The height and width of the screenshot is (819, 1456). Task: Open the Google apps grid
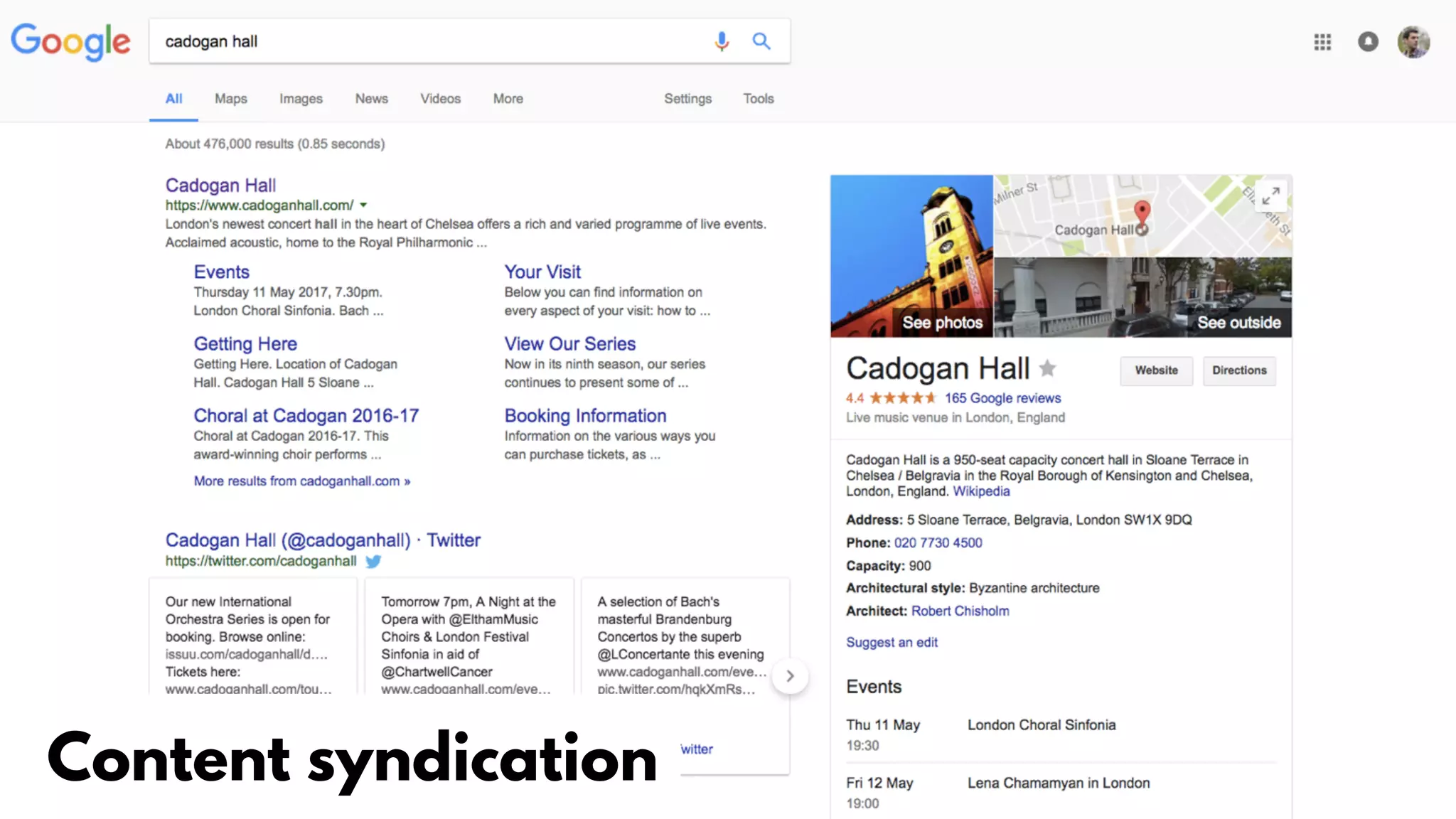[x=1322, y=42]
